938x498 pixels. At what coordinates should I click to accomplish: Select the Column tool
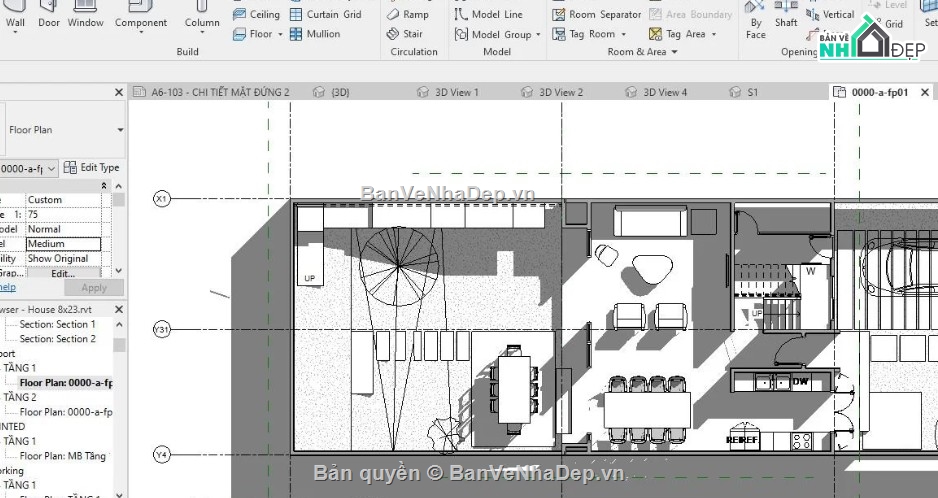[202, 13]
